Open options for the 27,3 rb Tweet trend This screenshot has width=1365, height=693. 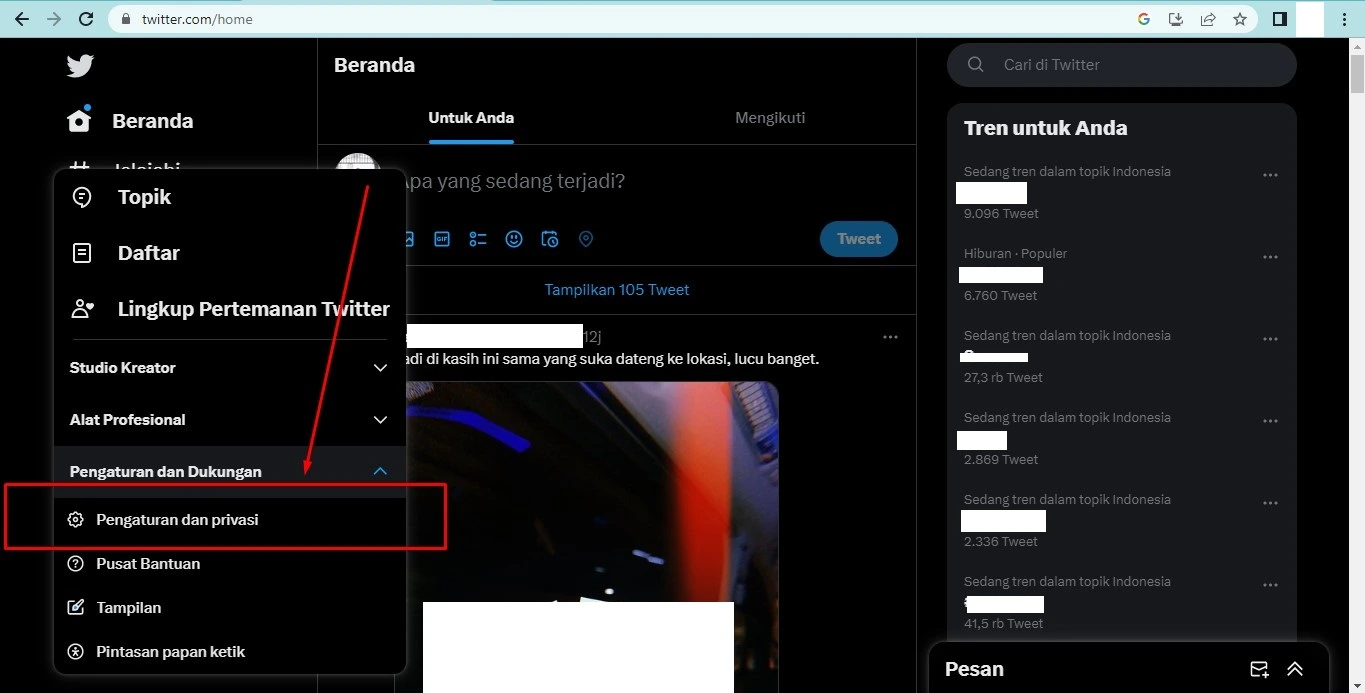pos(1270,339)
